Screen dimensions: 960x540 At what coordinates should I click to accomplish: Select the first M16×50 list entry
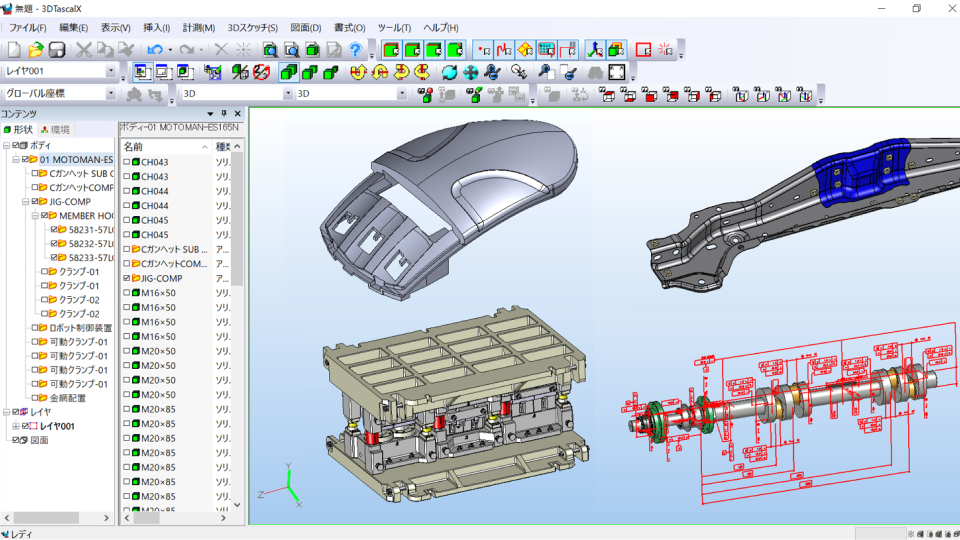158,293
